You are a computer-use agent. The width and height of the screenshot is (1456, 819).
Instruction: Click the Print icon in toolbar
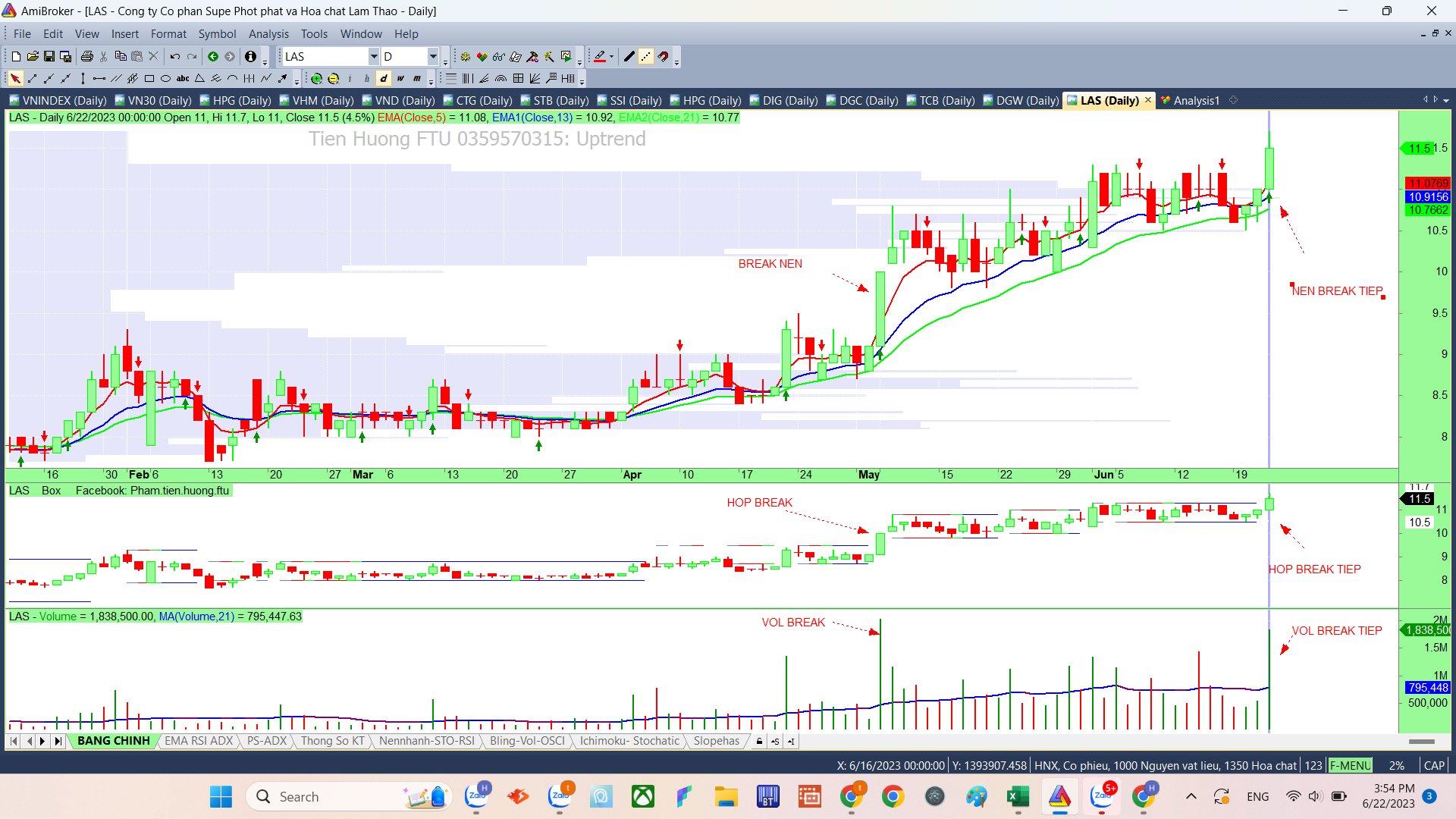tap(86, 56)
